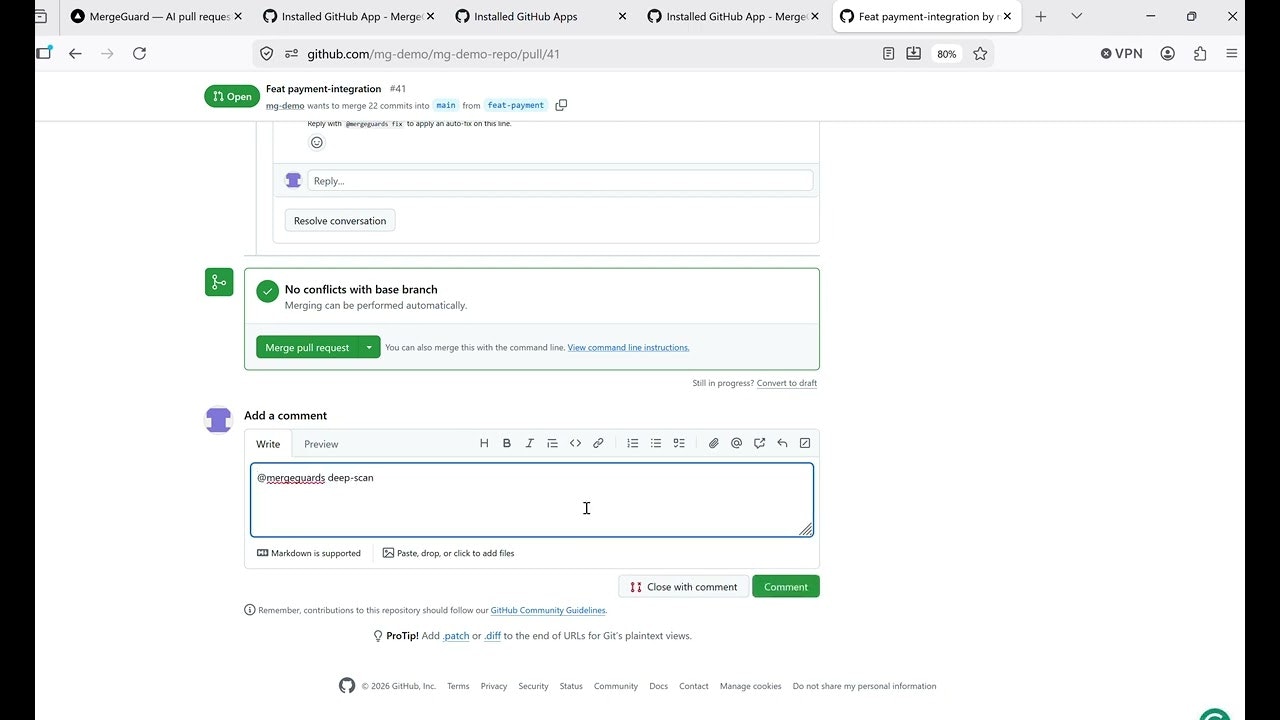Screen dimensions: 1280x720
Task: Toggle reader view in address bar
Action: (888, 53)
